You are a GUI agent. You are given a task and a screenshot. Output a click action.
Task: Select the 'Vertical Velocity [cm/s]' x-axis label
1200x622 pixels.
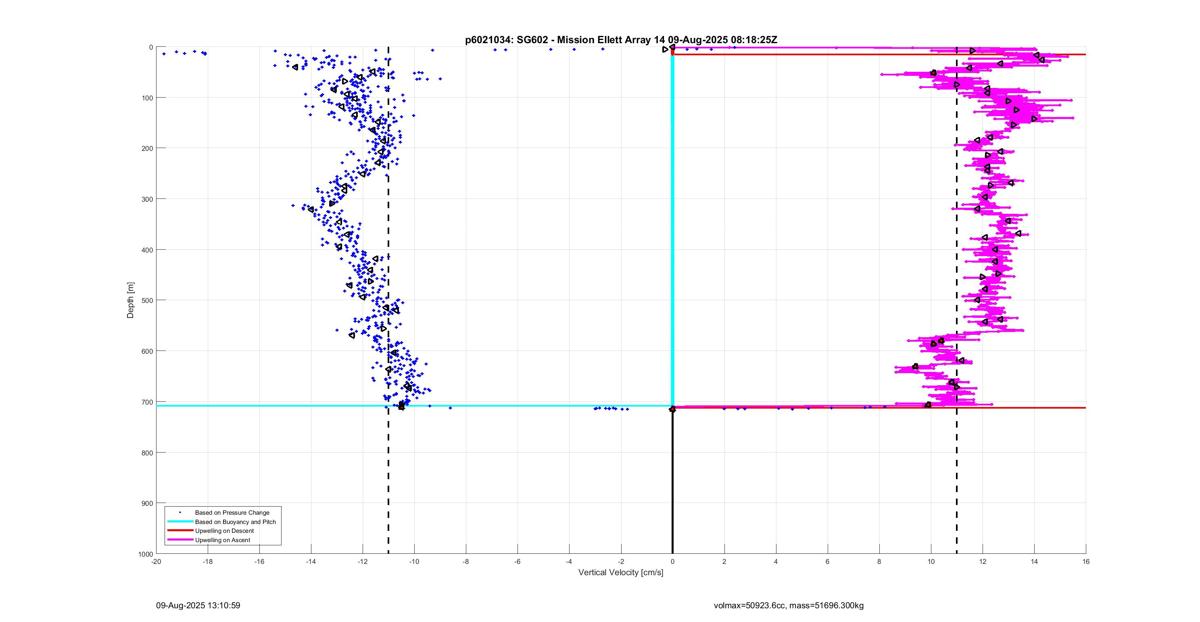[x=620, y=573]
